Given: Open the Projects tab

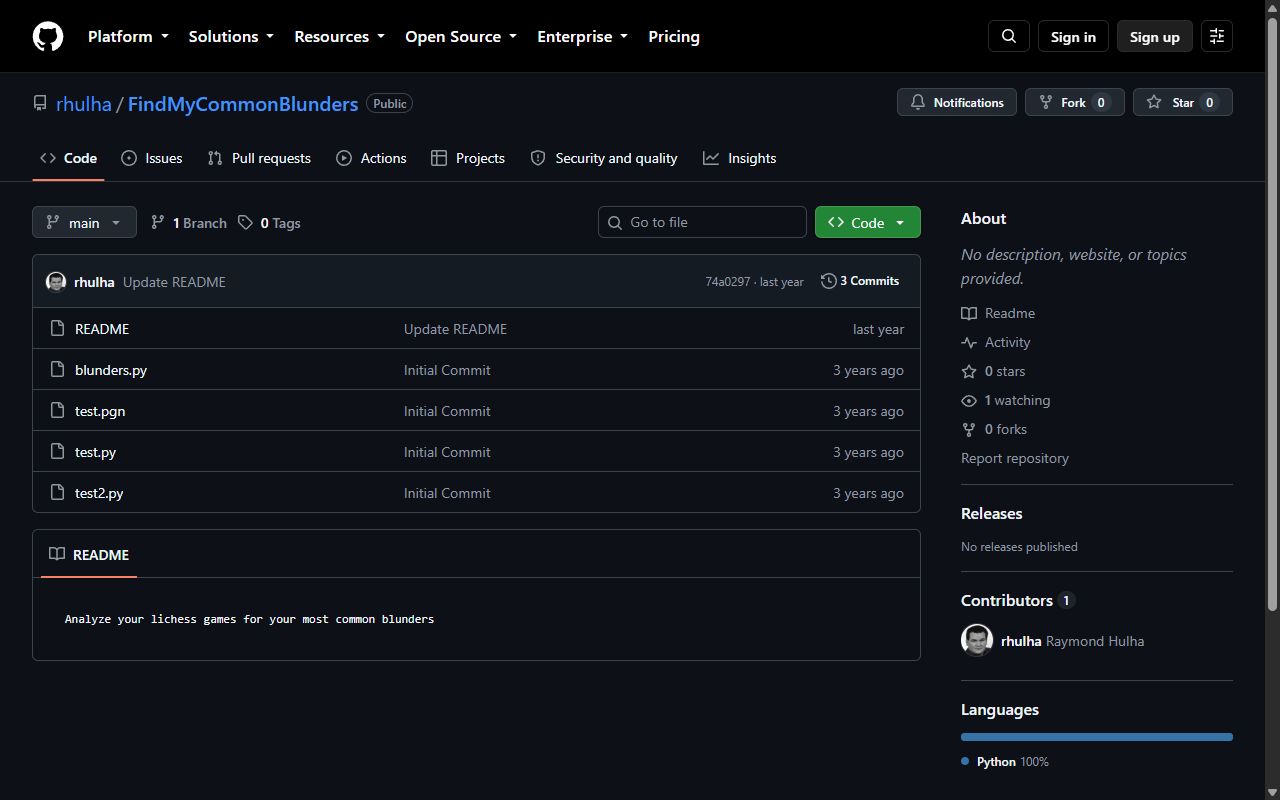Looking at the screenshot, I should tap(468, 158).
